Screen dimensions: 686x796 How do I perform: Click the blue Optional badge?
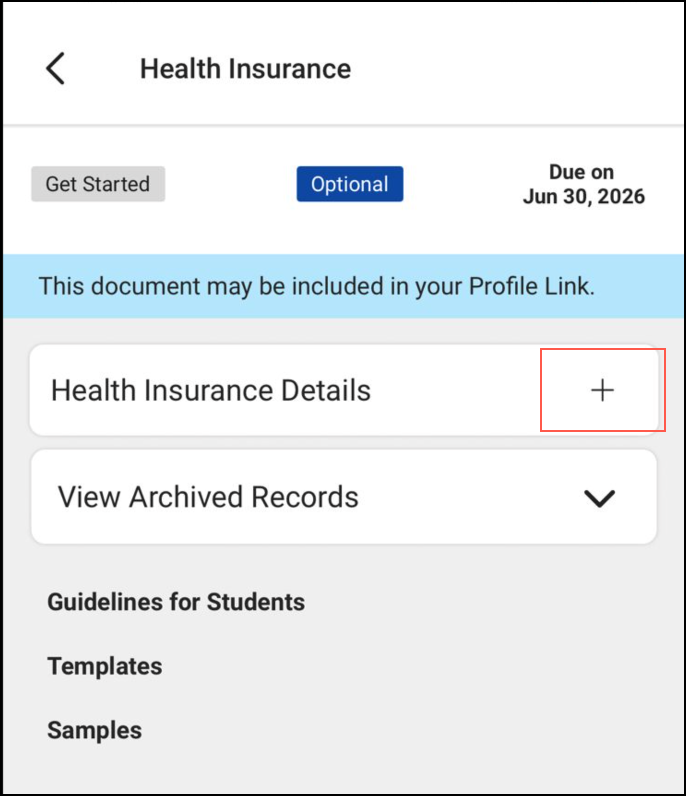coord(349,184)
